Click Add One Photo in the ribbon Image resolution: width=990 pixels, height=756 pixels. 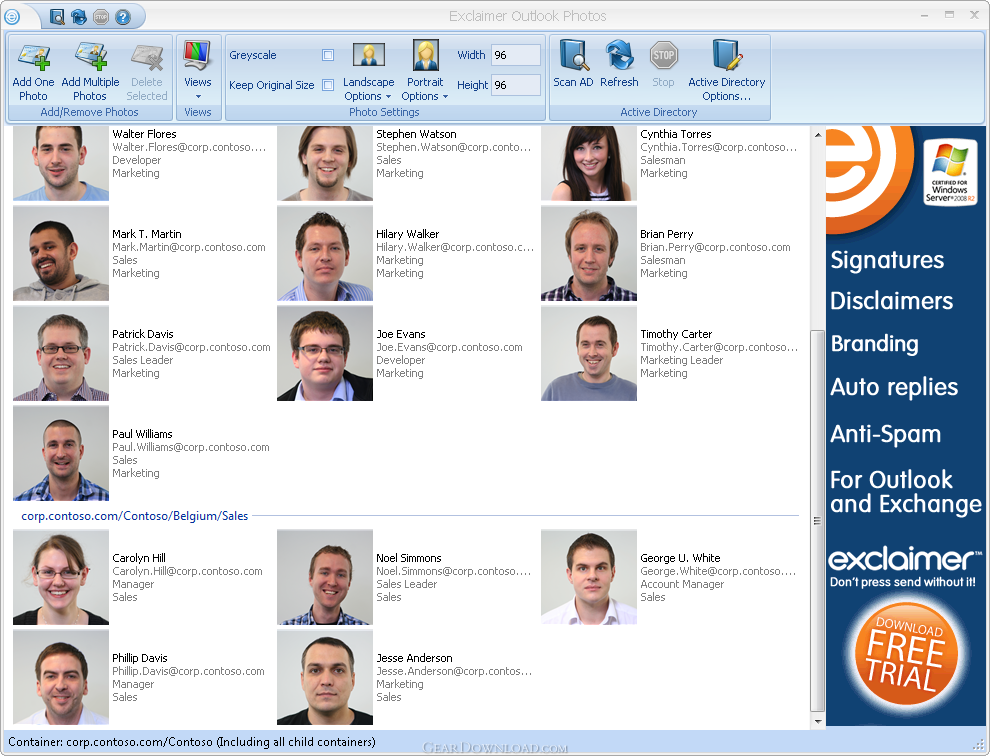(x=33, y=71)
